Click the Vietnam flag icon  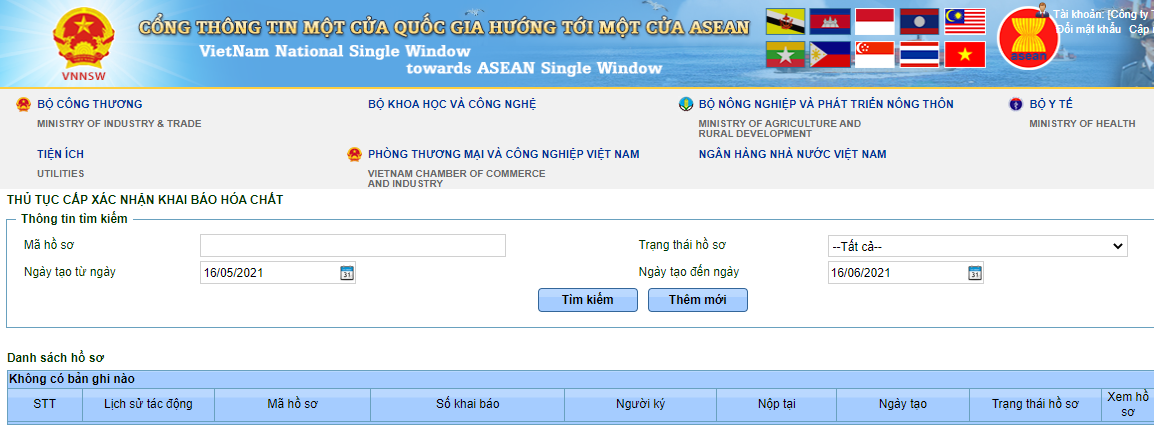(x=964, y=55)
